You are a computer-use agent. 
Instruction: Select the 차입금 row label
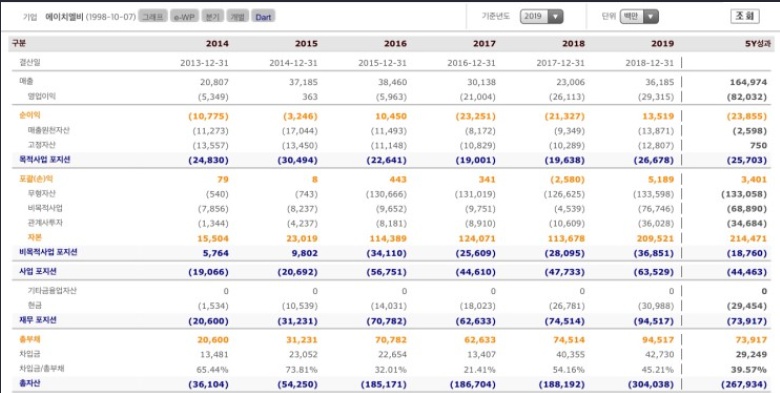[x=29, y=354]
